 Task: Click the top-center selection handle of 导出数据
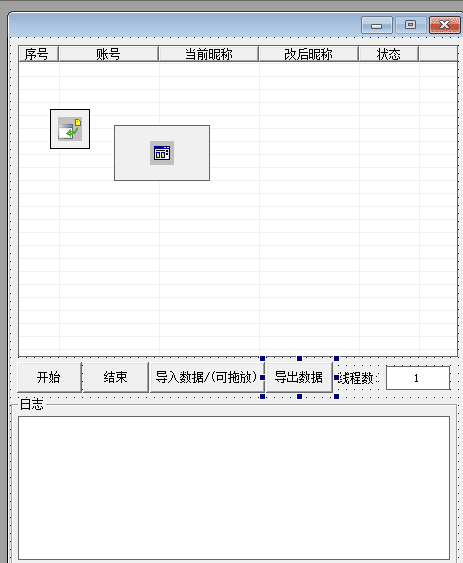(299, 358)
